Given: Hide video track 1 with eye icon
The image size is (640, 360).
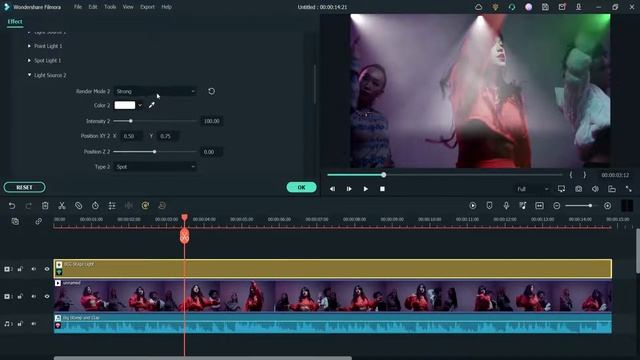Looking at the screenshot, I should click(x=47, y=296).
